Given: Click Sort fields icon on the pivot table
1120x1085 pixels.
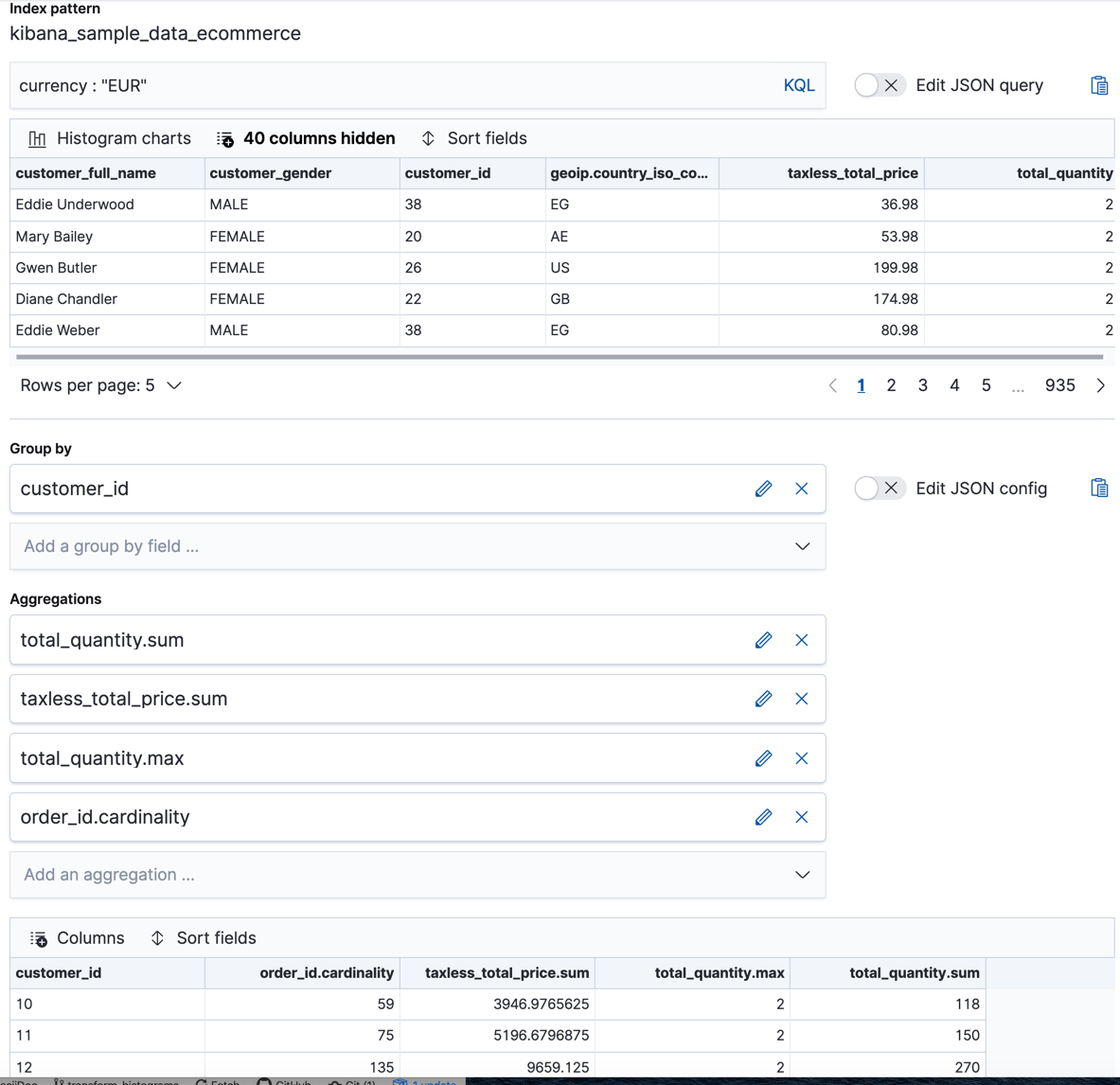Looking at the screenshot, I should point(156,937).
